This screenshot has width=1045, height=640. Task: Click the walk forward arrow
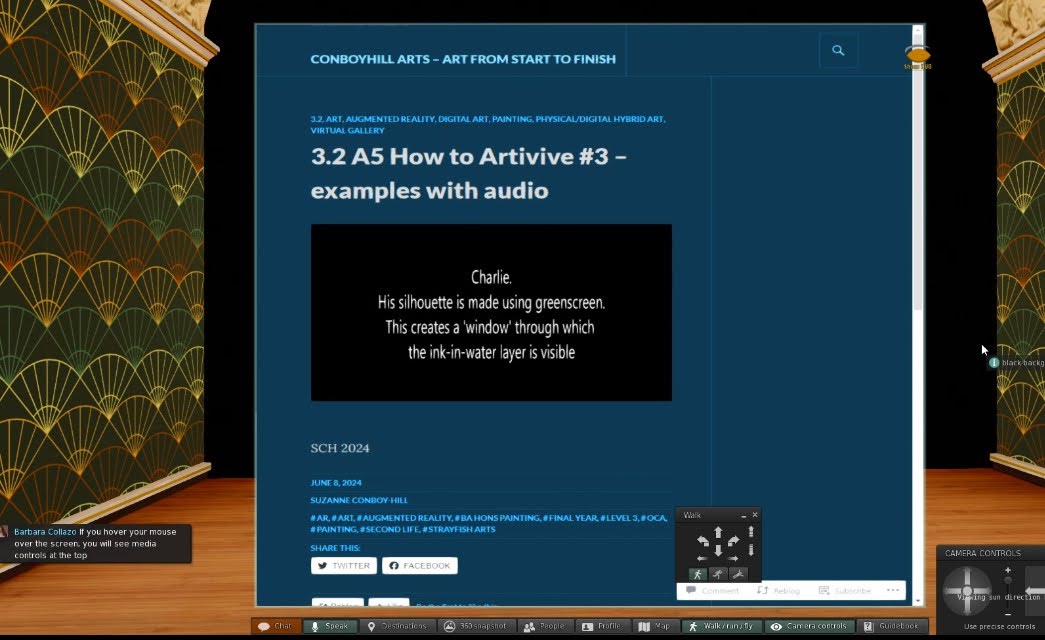[x=718, y=533]
